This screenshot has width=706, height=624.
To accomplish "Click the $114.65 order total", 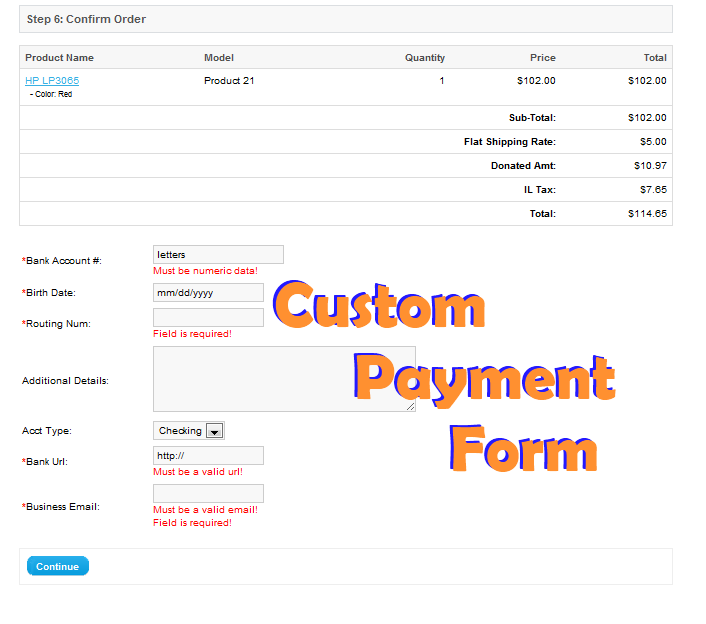I will (647, 213).
